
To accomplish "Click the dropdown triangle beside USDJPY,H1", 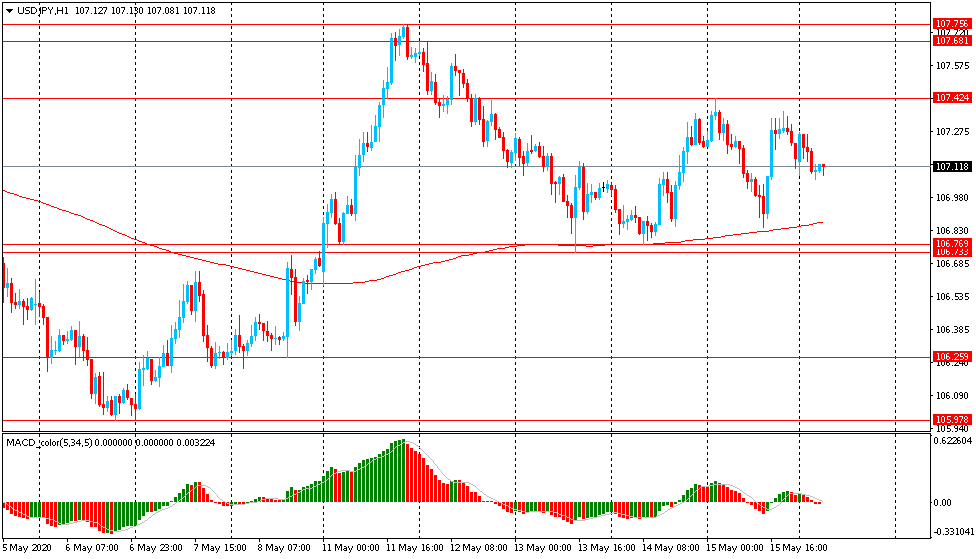I will pos(9,10).
